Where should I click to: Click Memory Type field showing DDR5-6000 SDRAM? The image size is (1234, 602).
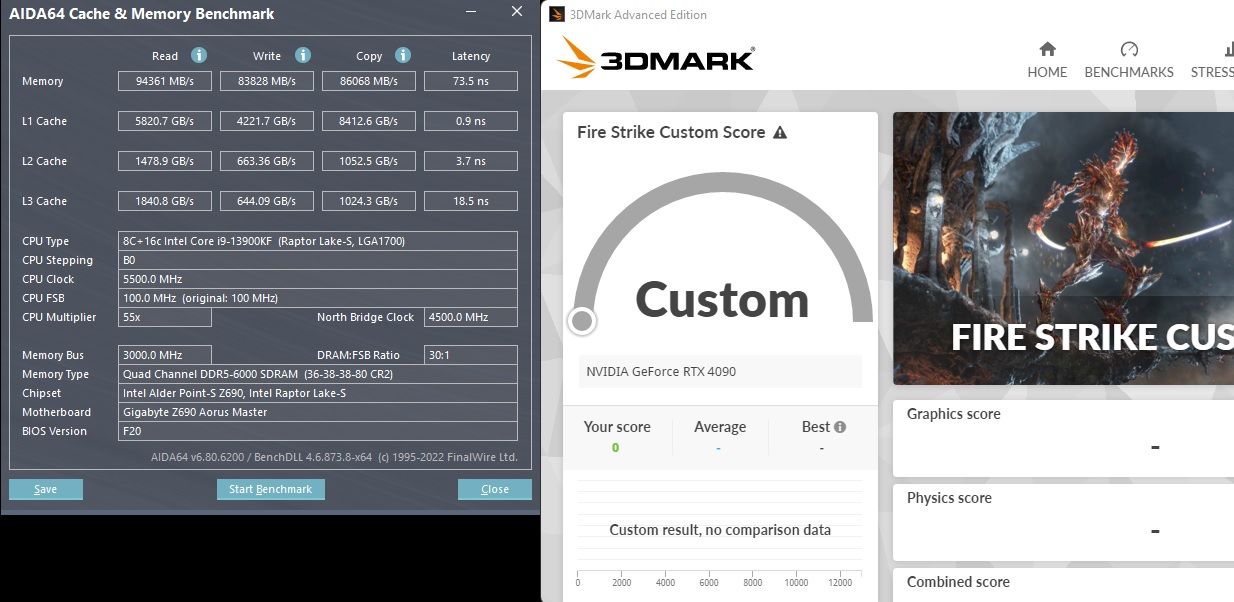[x=318, y=374]
